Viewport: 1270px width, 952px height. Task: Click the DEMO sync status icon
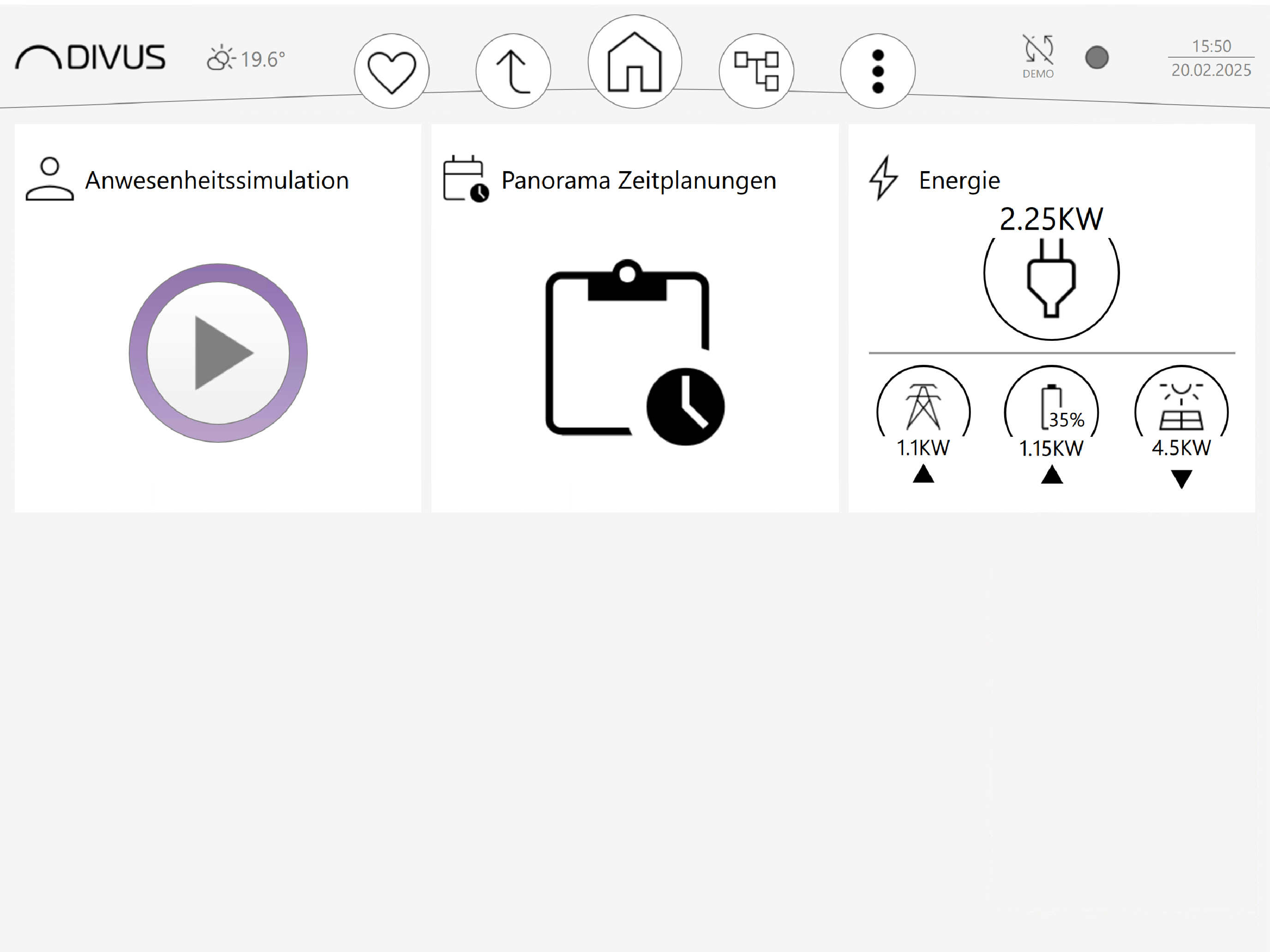point(1038,56)
